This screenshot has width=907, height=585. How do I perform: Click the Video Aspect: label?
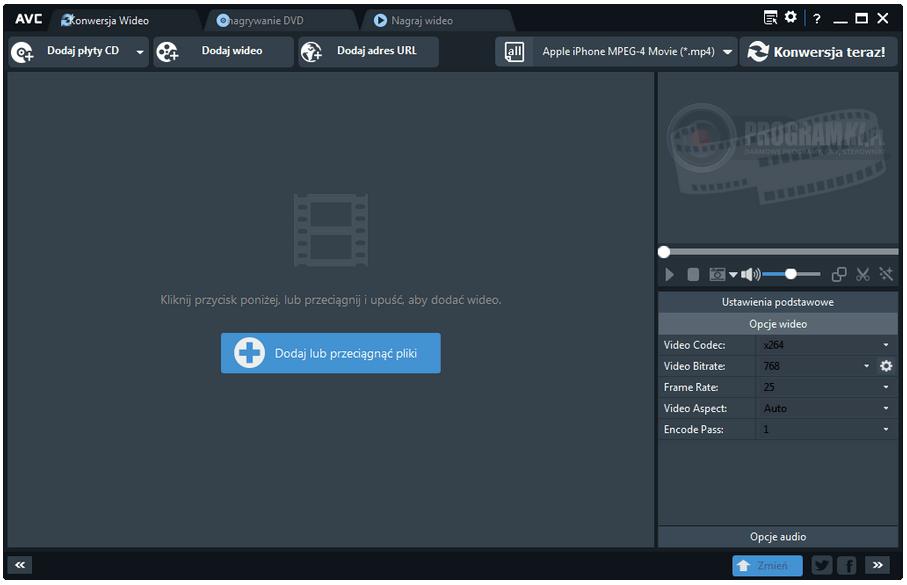click(x=695, y=409)
